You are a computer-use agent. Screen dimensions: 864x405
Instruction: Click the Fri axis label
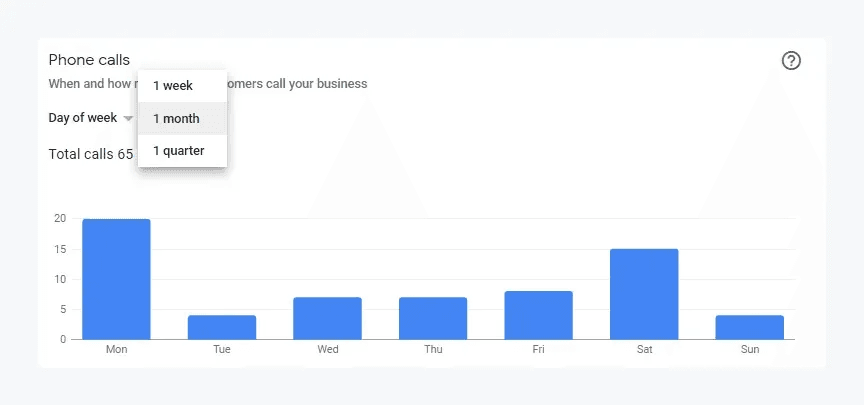538,350
